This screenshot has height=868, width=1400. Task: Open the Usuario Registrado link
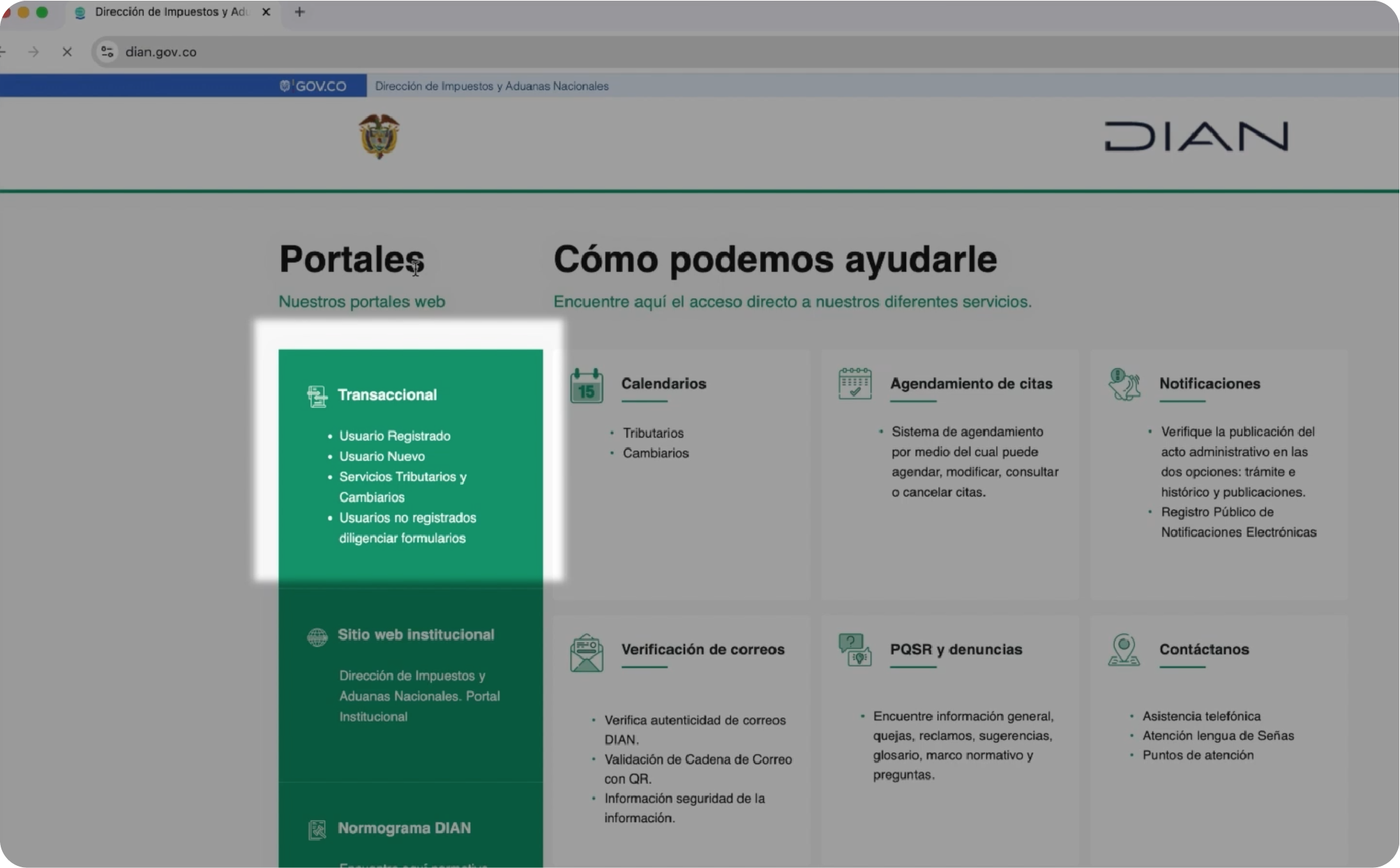tap(395, 436)
